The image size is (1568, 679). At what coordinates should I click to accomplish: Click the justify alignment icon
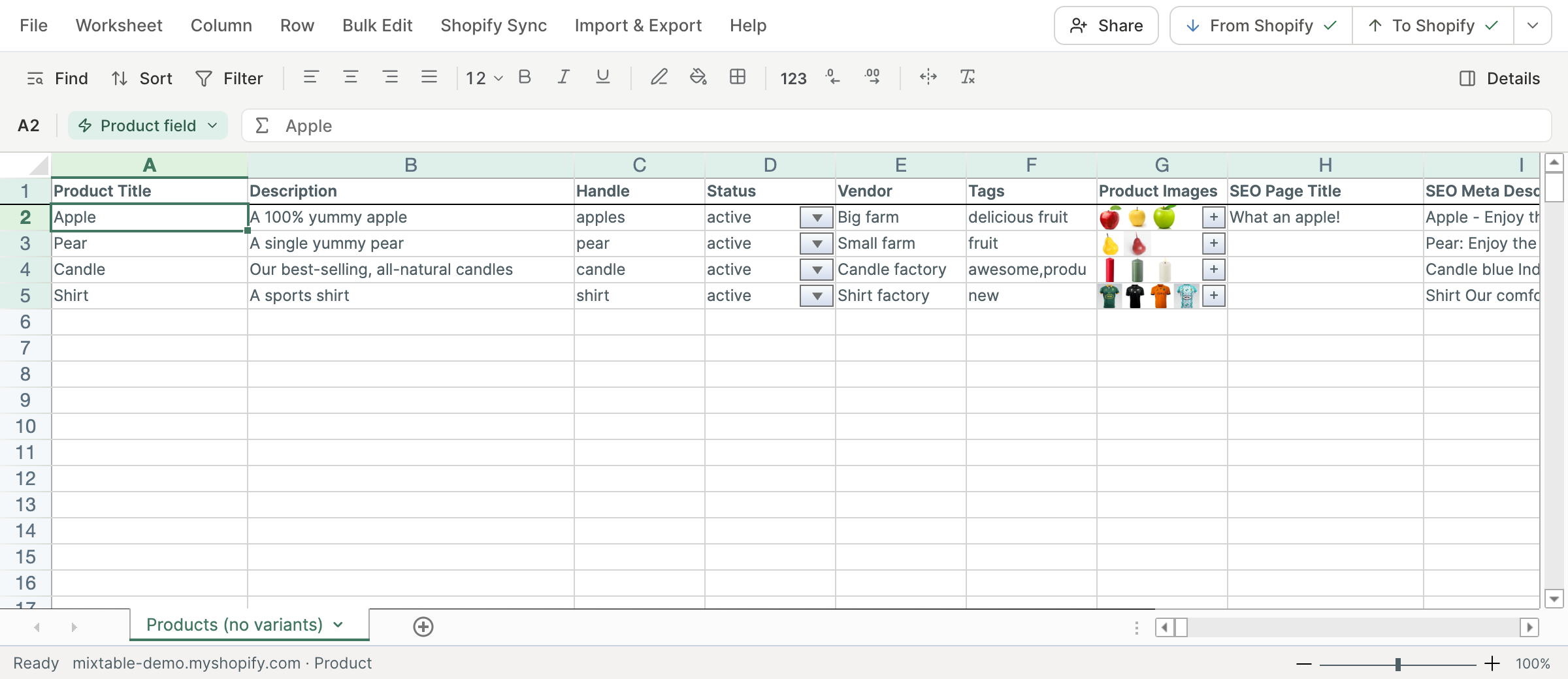tap(429, 78)
